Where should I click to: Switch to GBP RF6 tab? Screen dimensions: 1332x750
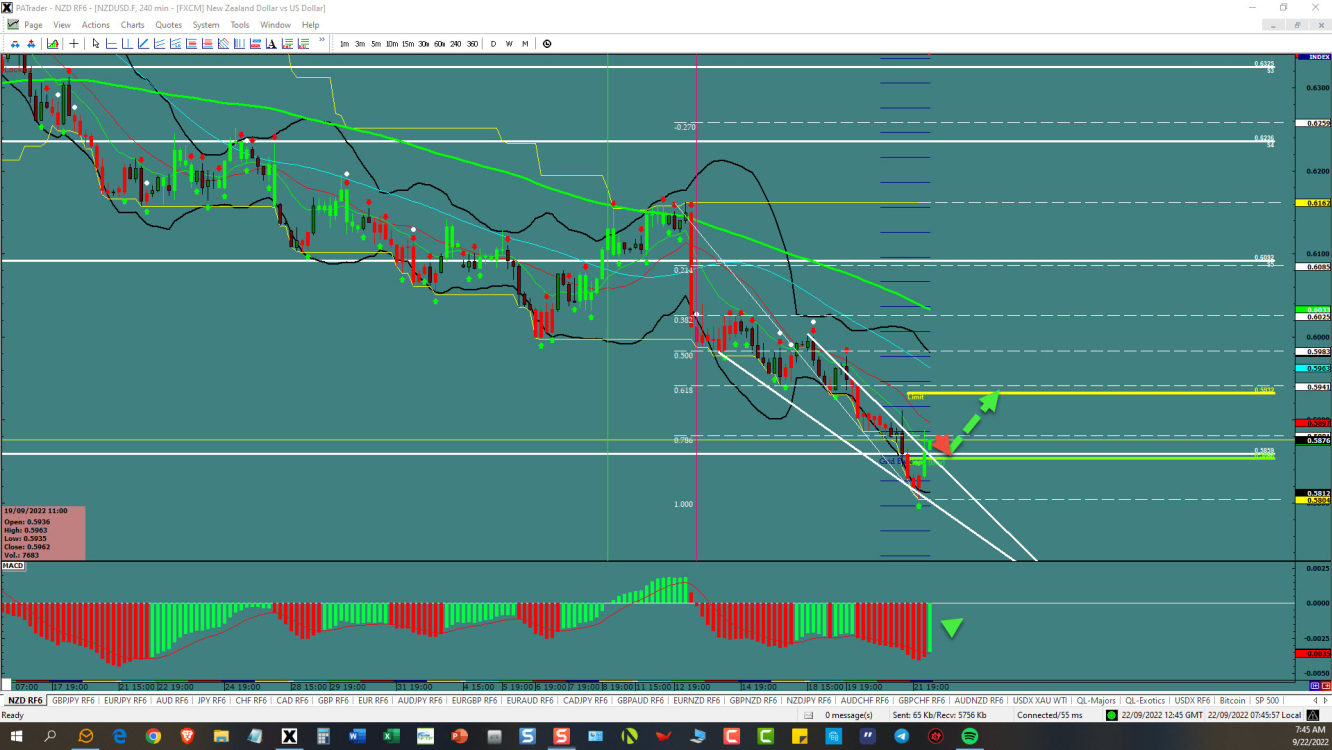coord(333,701)
